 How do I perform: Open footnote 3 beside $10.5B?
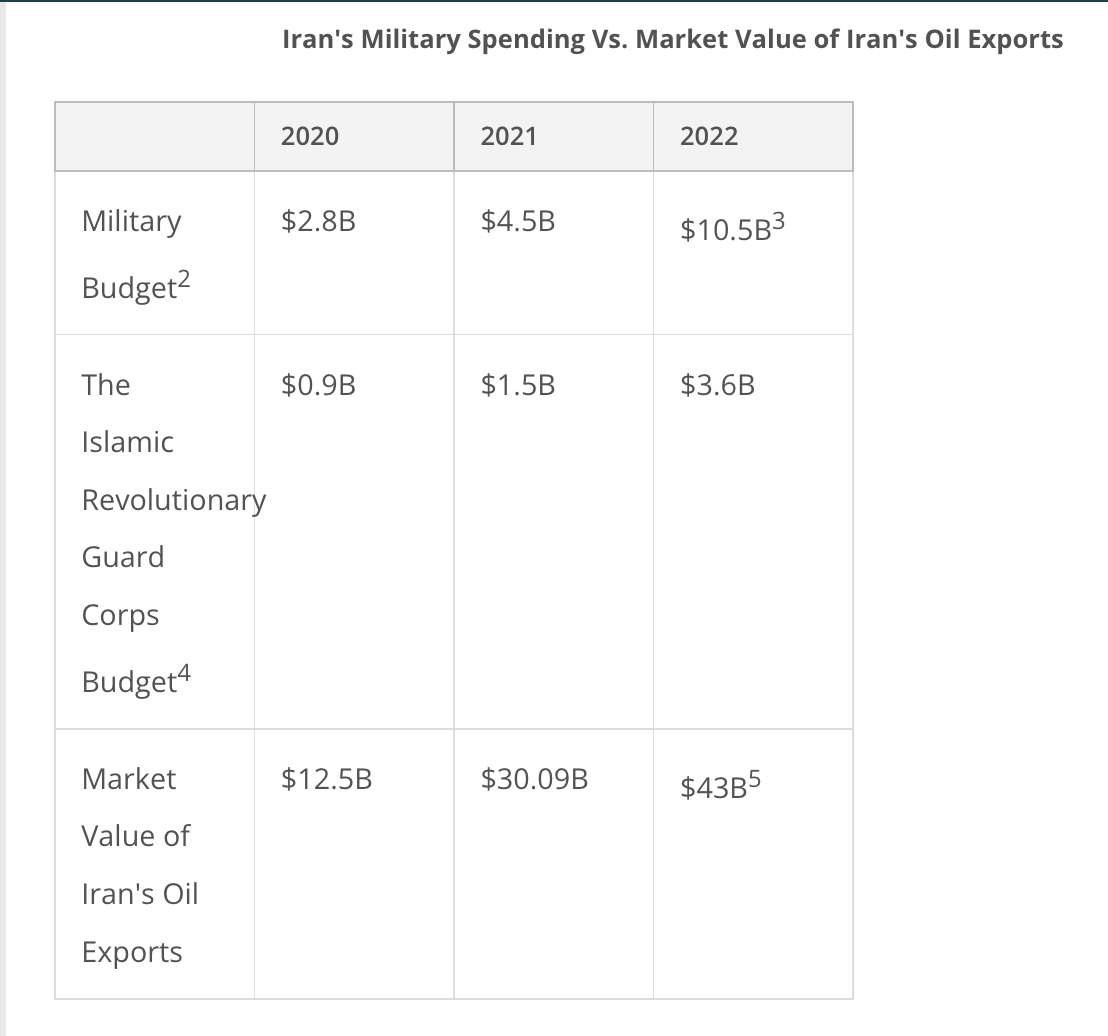(x=778, y=222)
